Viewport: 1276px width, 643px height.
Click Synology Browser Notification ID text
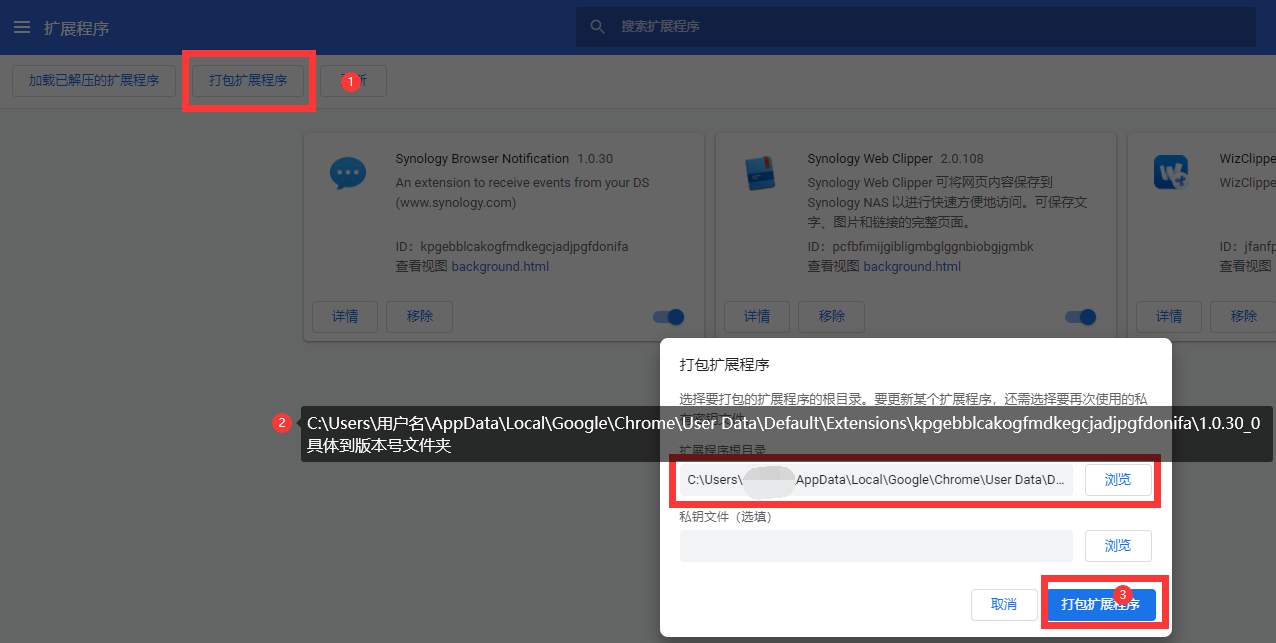512,246
